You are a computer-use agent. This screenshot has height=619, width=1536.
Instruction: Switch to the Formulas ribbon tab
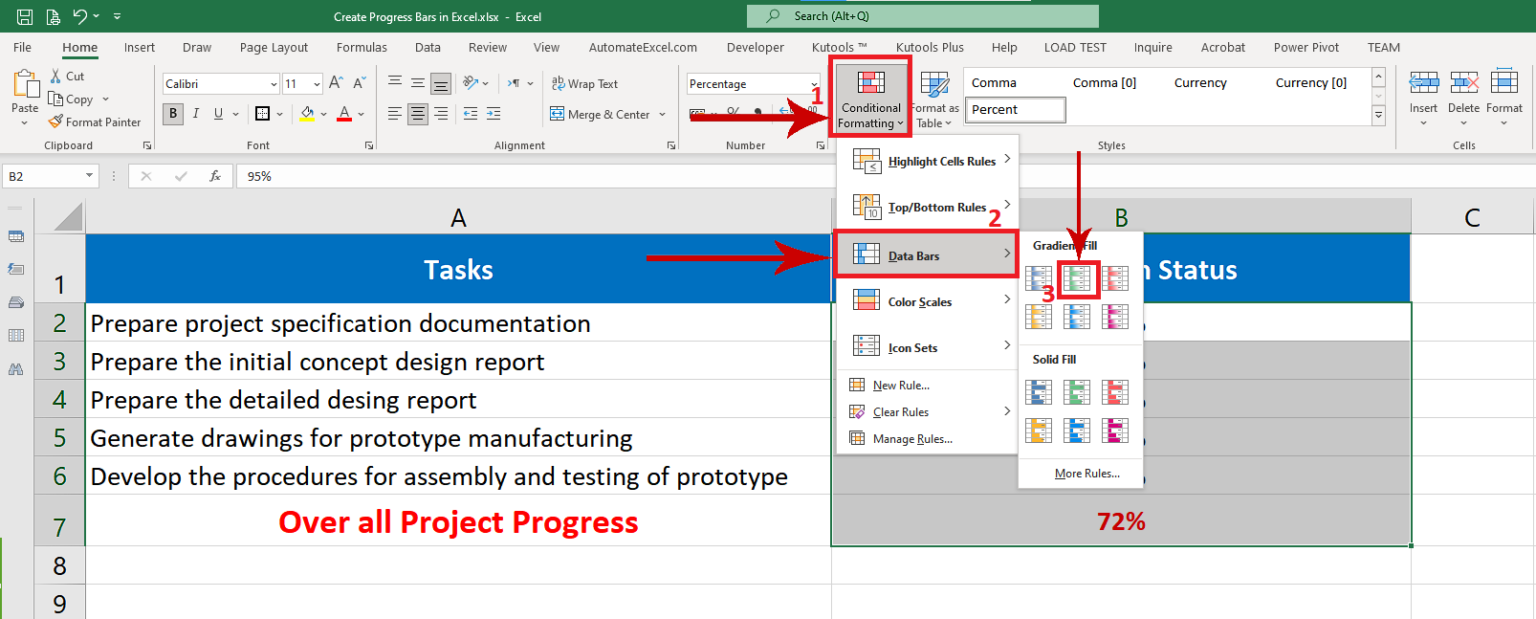[x=361, y=47]
